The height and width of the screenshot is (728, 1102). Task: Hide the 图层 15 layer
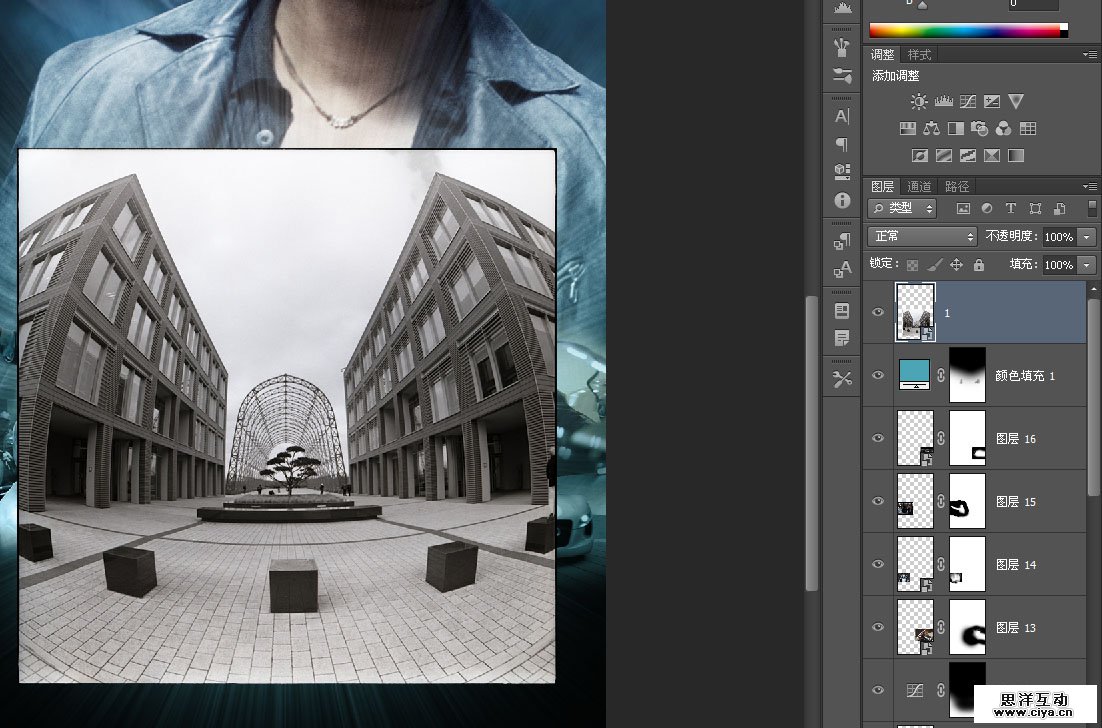point(878,501)
